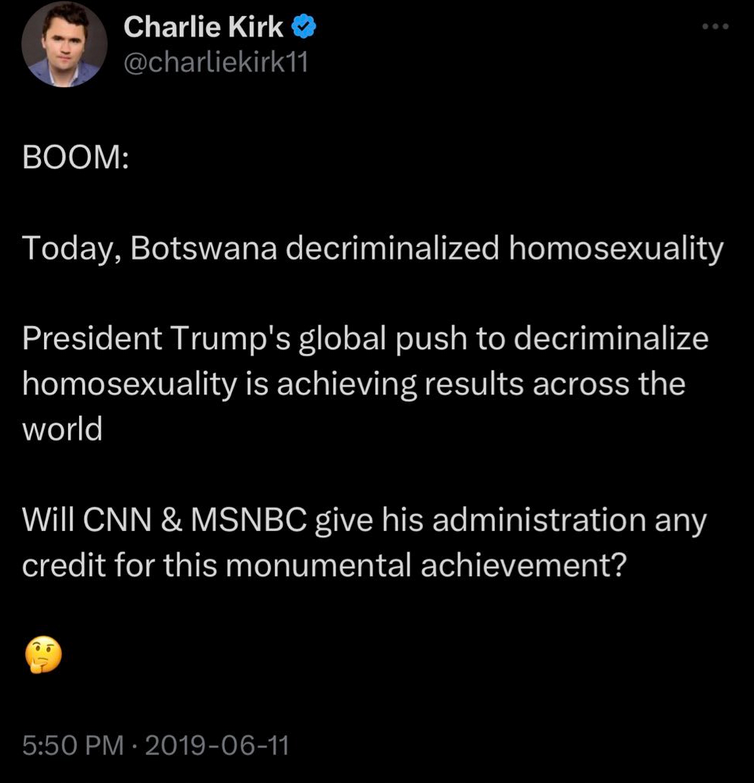Open the round profile avatar photo
Viewport: 754px width, 783px height.
click(x=64, y=44)
